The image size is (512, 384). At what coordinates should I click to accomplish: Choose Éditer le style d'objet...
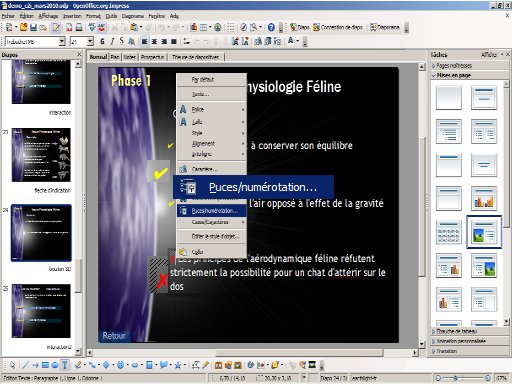[x=211, y=236]
